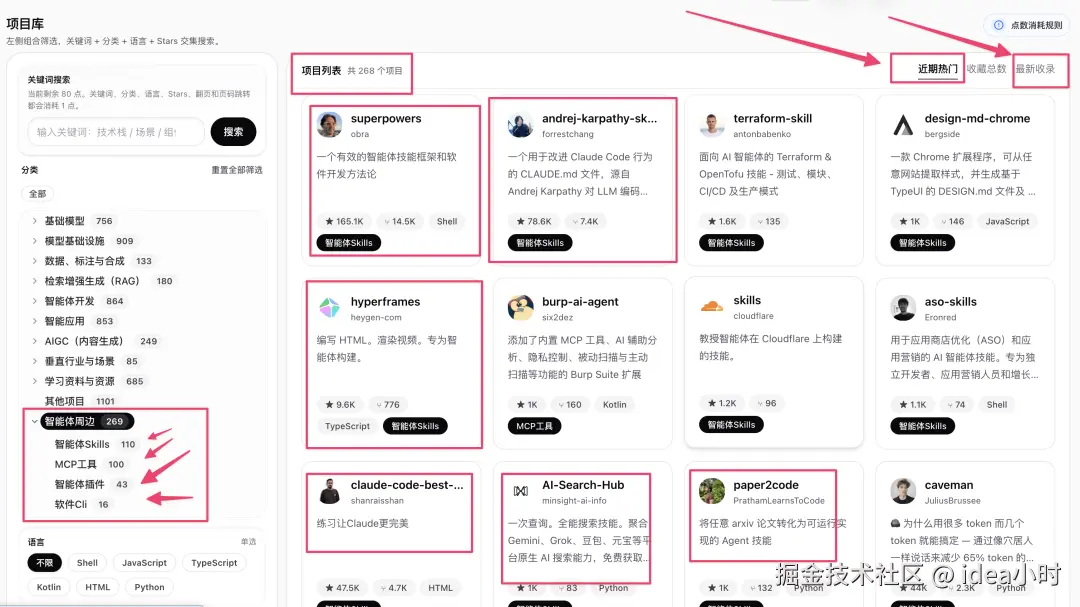Click the Cloudflare skills project icon
Screen dimensions: 1080x607
click(711, 307)
